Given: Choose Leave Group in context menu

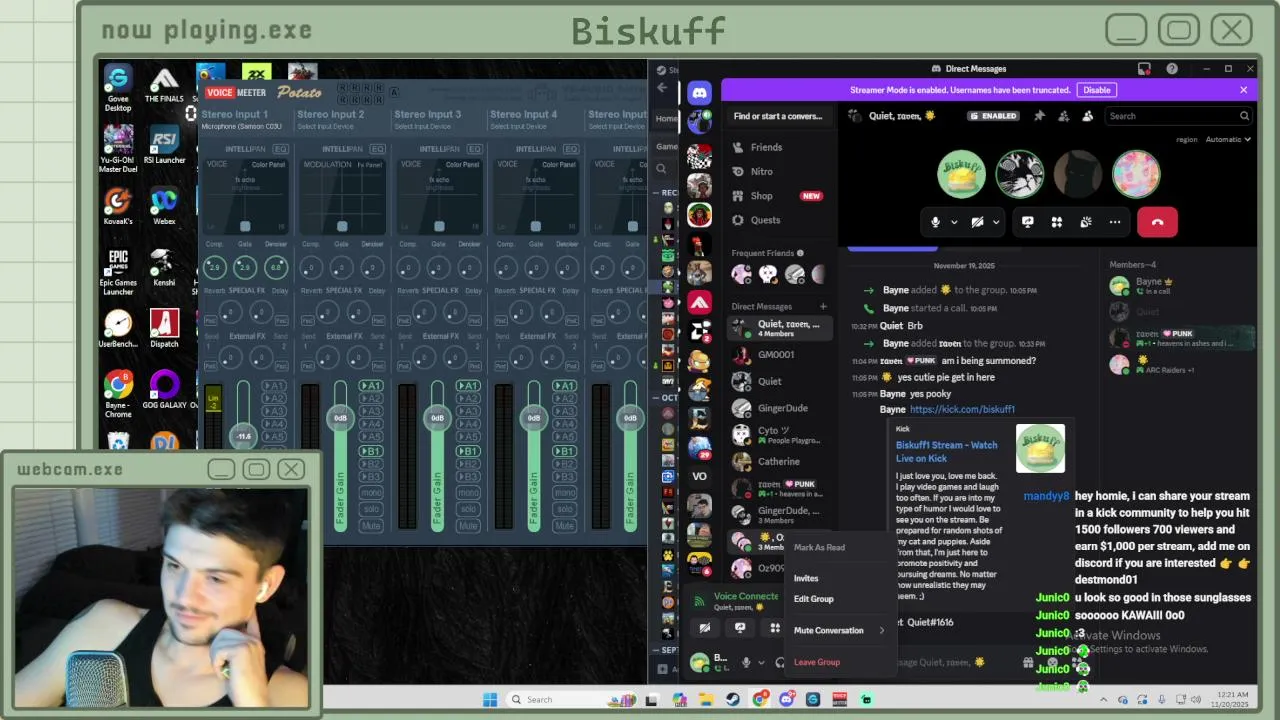Looking at the screenshot, I should coord(817,662).
